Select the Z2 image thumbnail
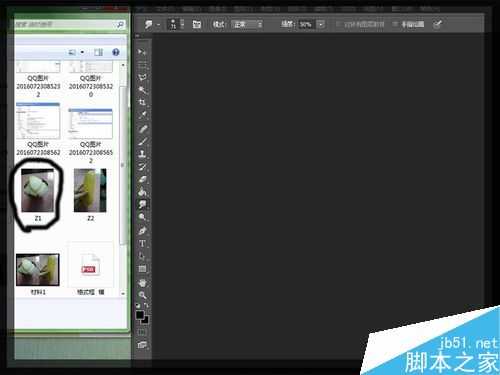 pyautogui.click(x=90, y=190)
